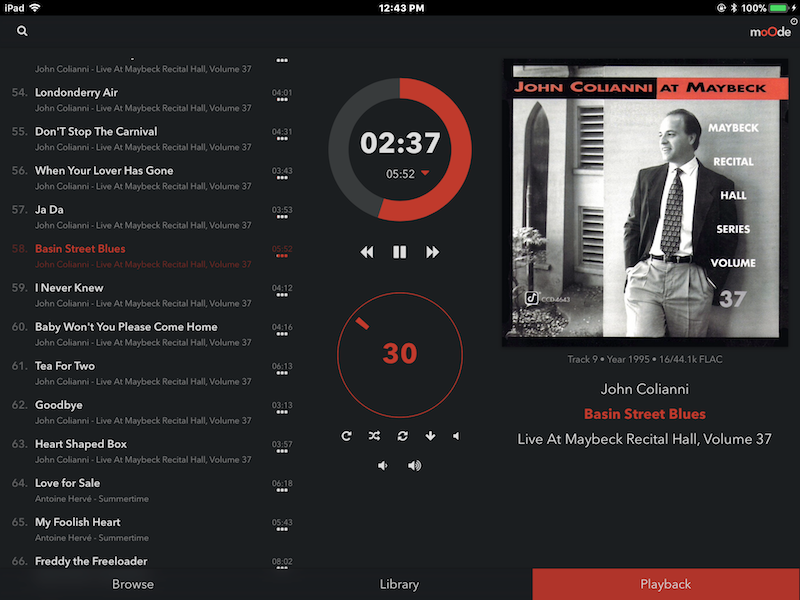The width and height of the screenshot is (800, 600).
Task: Open the menu dots for Don'T Stop The Carnival
Action: [282, 139]
